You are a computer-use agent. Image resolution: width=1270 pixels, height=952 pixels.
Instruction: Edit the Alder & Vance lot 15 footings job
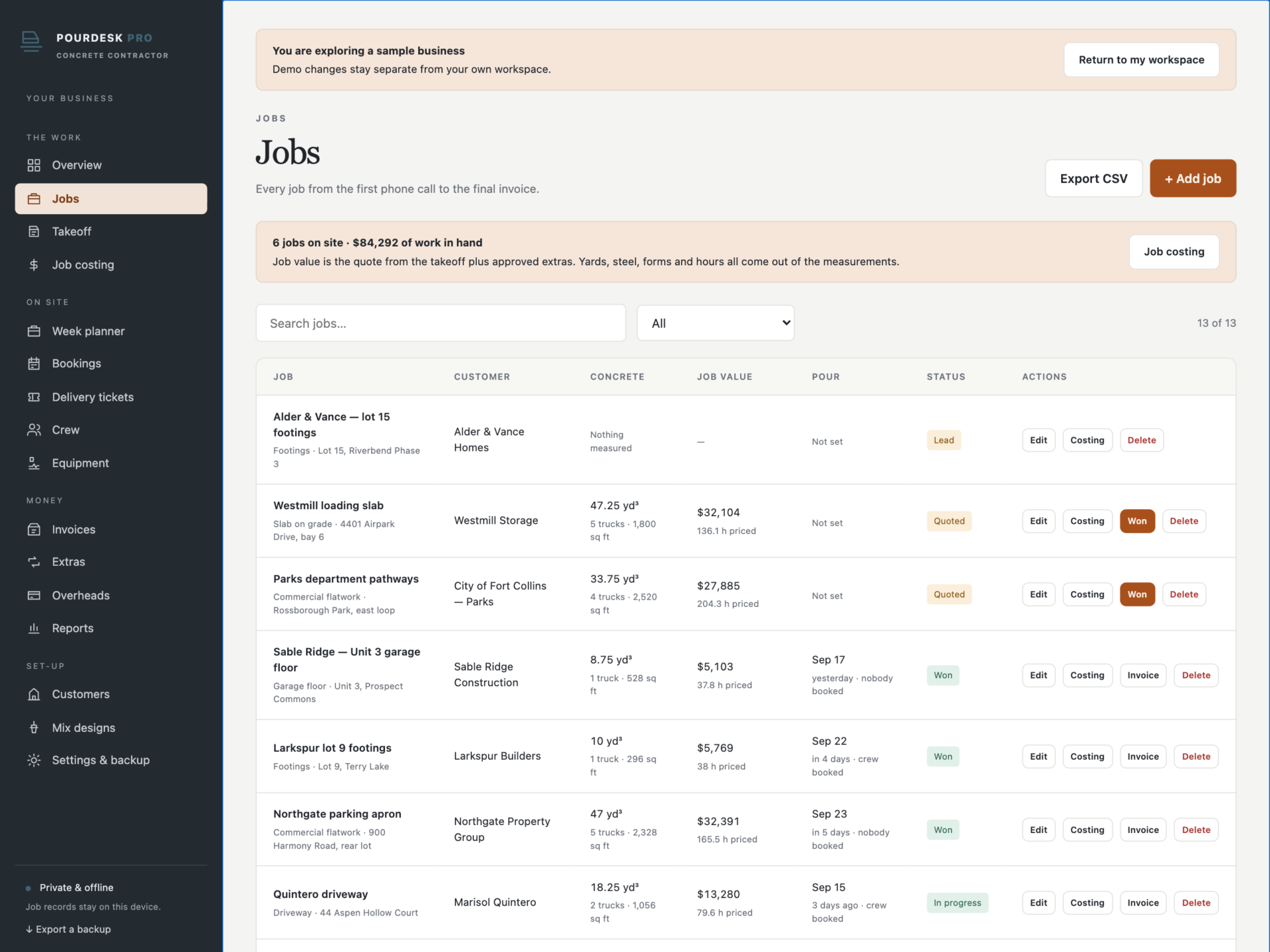(1038, 440)
